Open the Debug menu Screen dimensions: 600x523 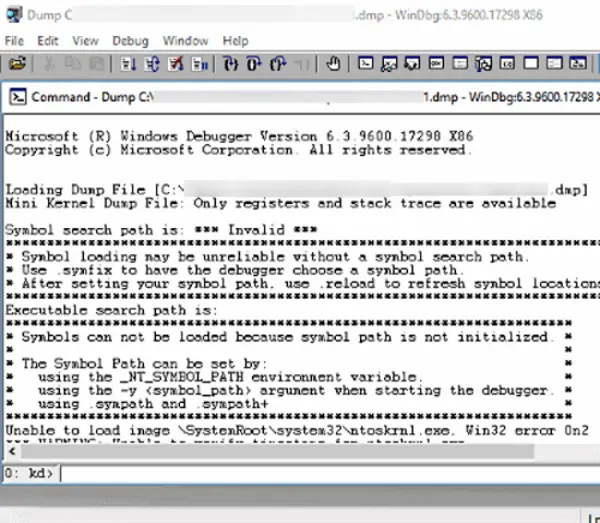(130, 41)
